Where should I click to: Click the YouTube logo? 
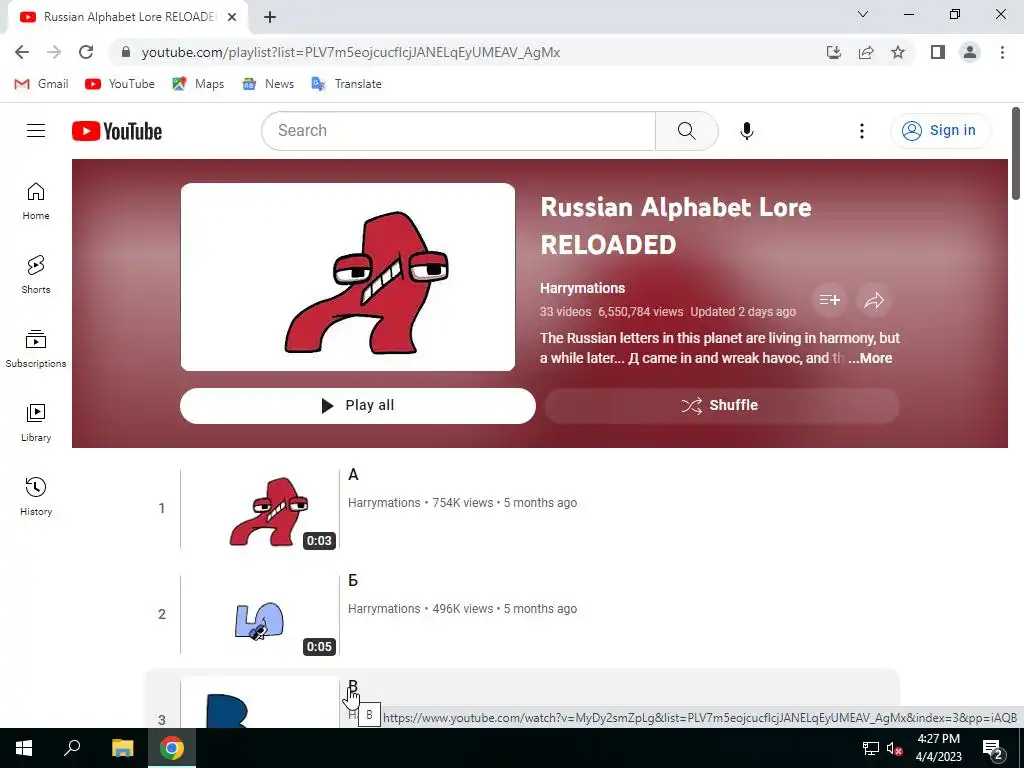(x=117, y=131)
